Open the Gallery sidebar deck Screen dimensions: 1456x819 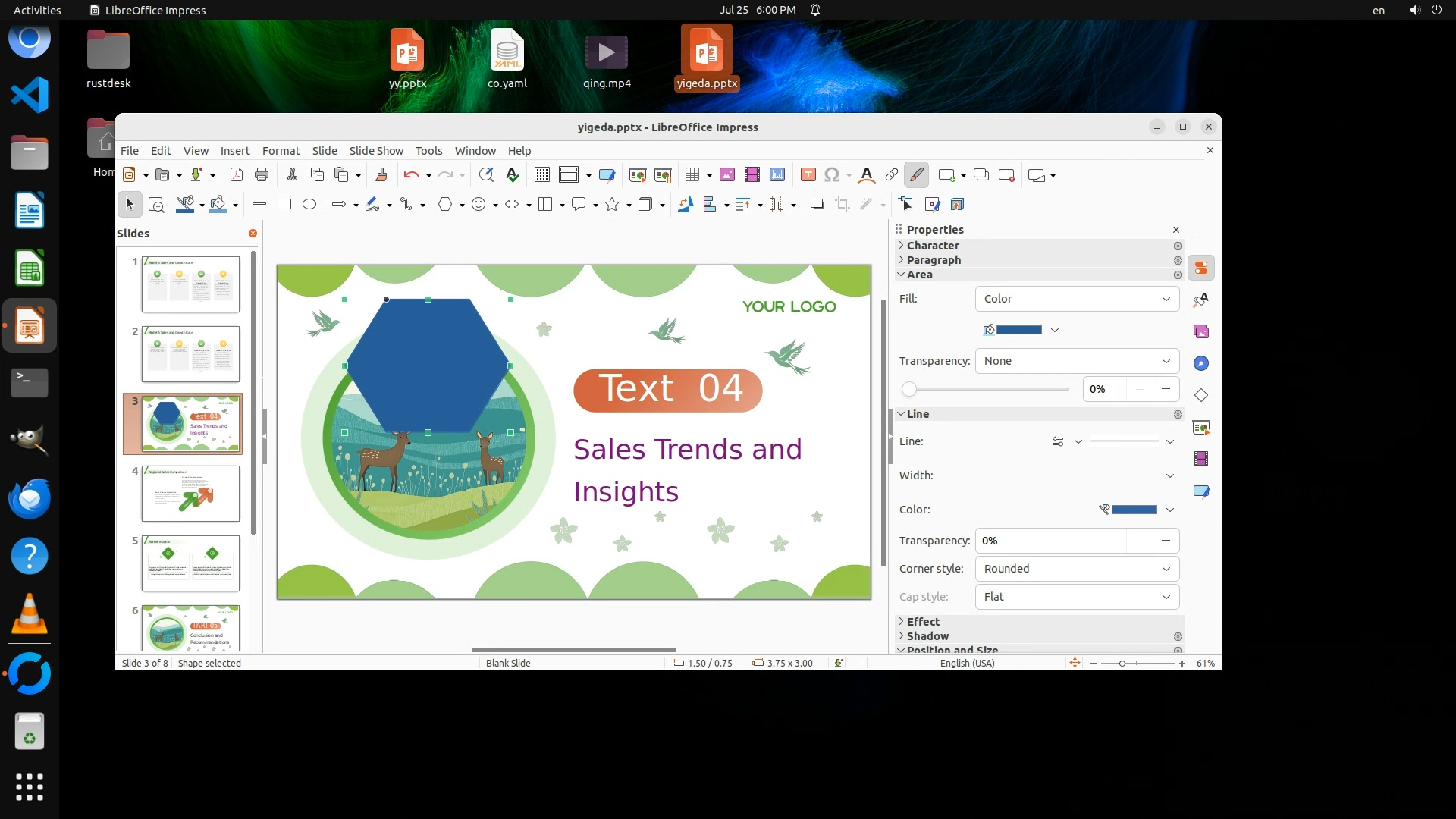(x=1201, y=331)
